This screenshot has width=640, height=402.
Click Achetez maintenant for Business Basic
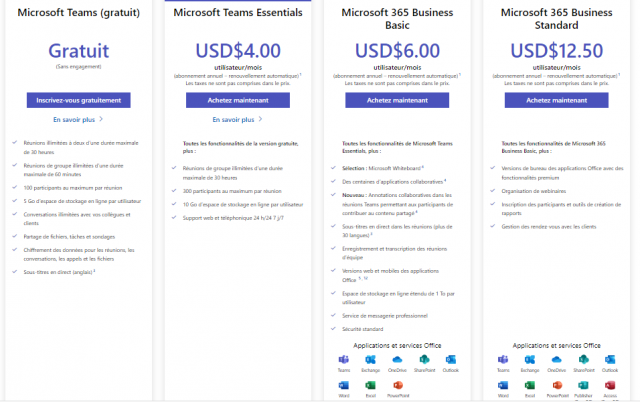[x=397, y=100]
